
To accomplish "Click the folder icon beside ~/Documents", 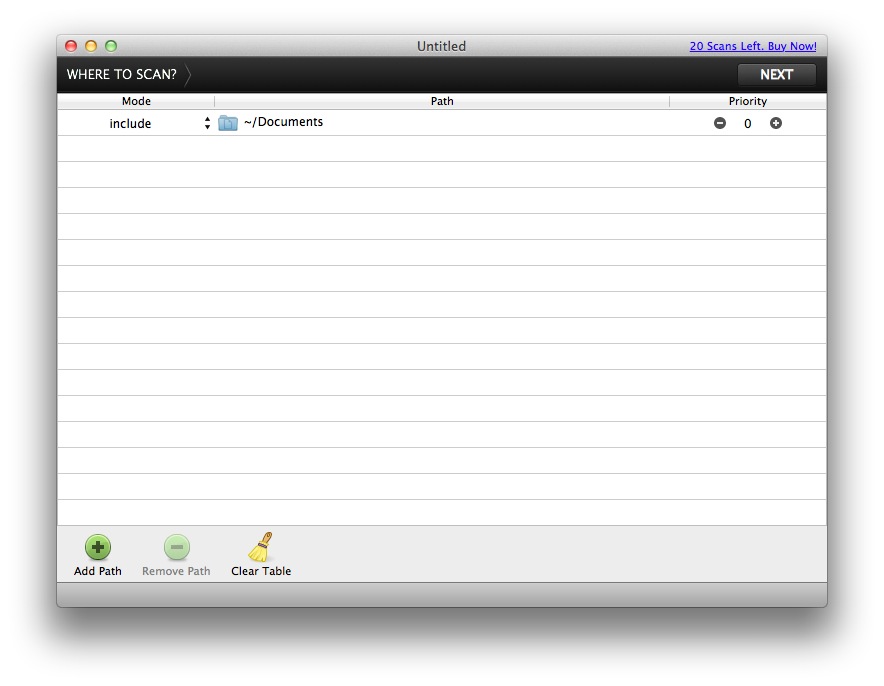I will click(228, 123).
